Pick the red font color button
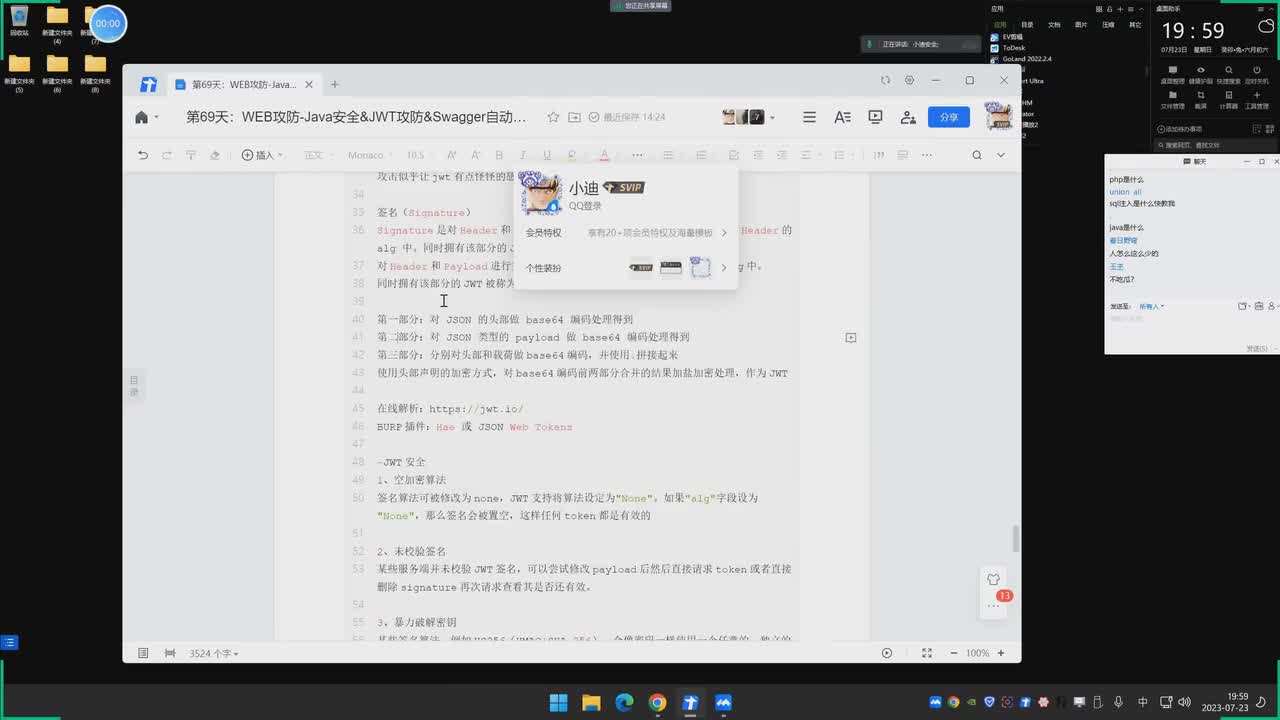The width and height of the screenshot is (1280, 720). point(604,155)
